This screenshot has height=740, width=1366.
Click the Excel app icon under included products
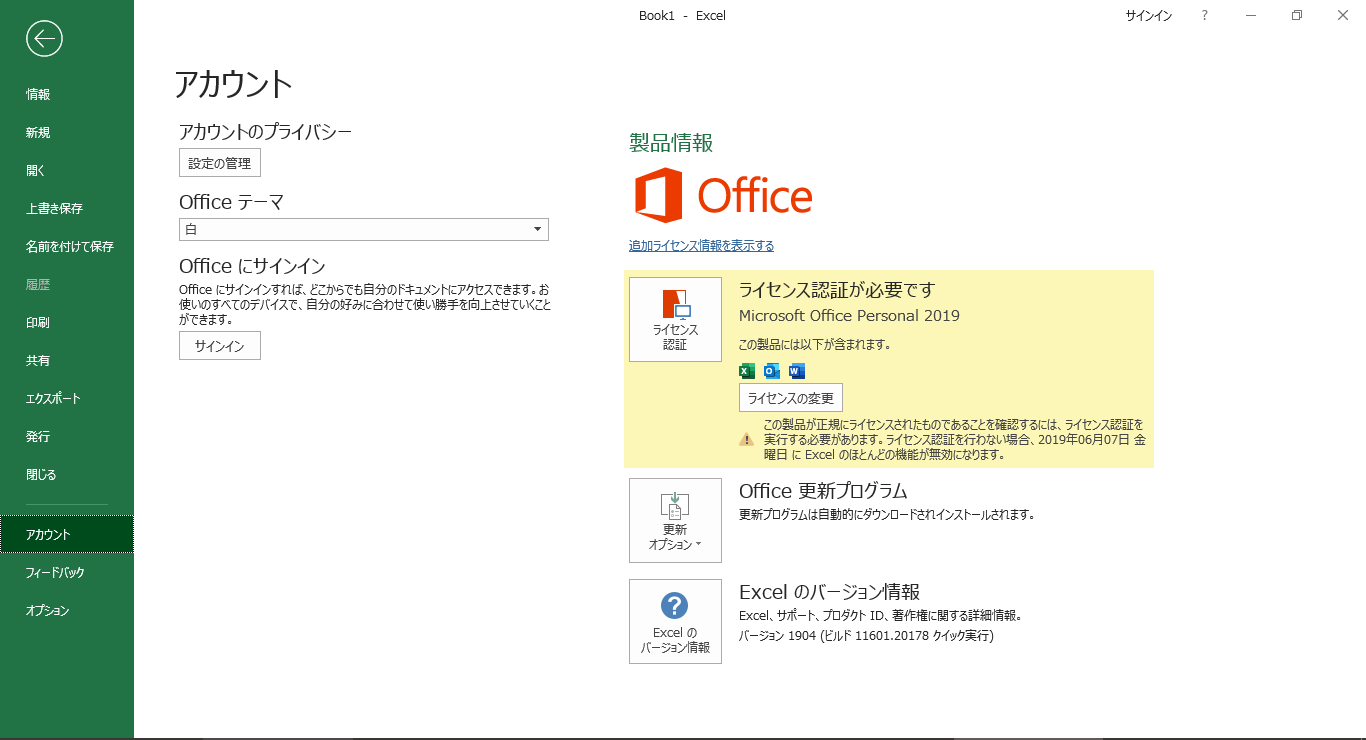pyautogui.click(x=746, y=371)
